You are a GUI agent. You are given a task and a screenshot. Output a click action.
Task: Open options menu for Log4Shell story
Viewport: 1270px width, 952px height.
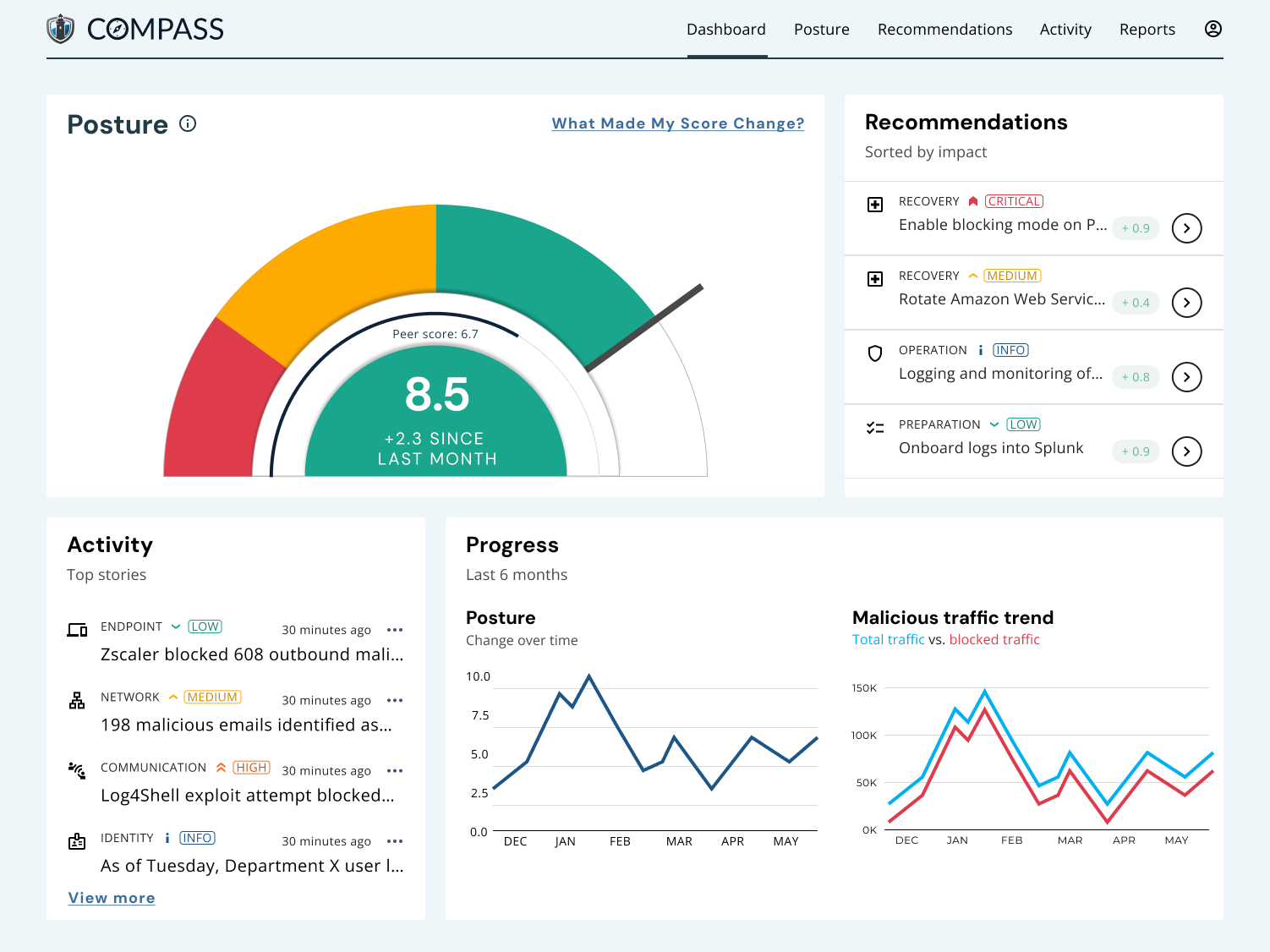tap(395, 771)
